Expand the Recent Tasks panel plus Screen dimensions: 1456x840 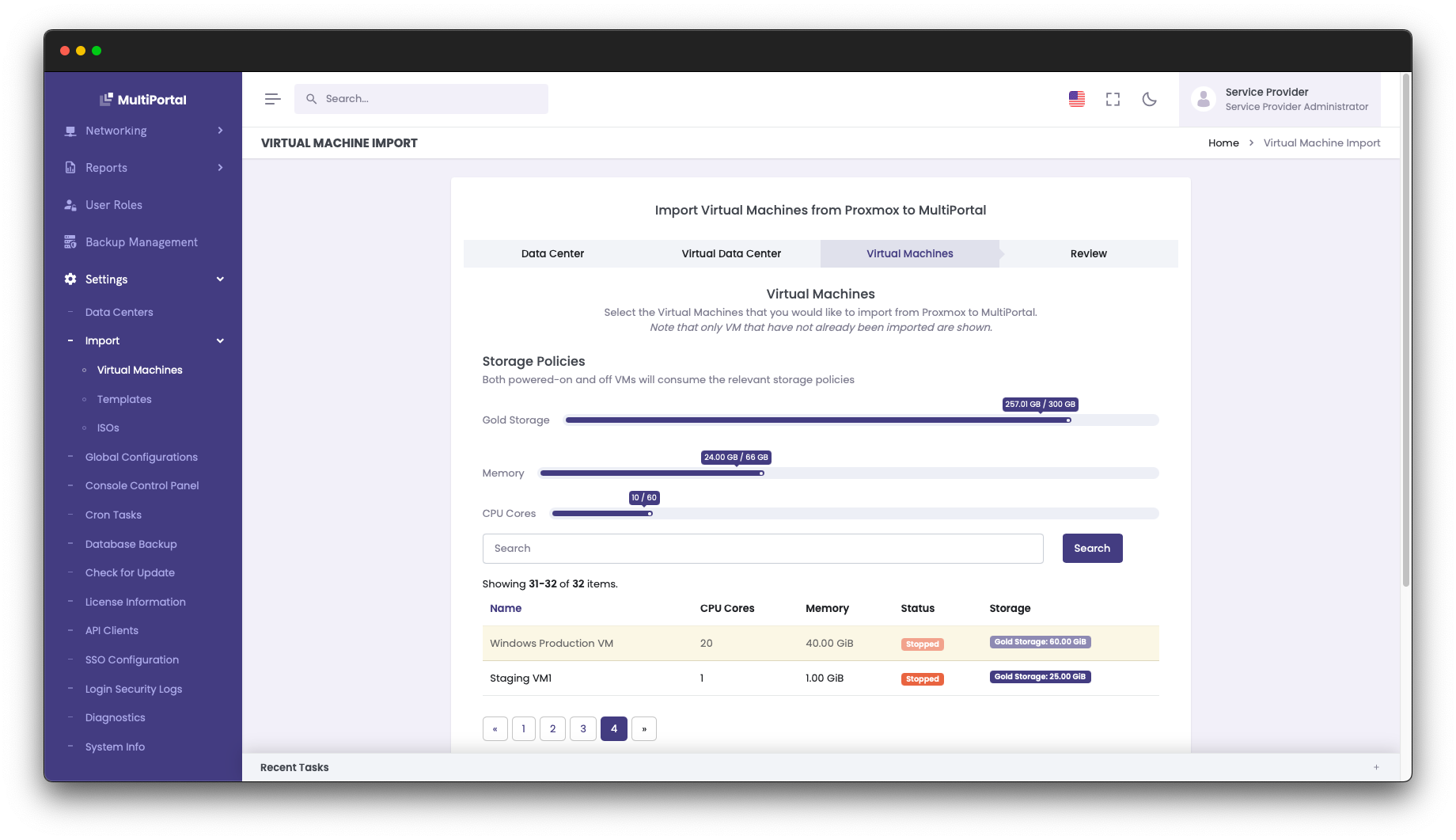[x=1376, y=767]
